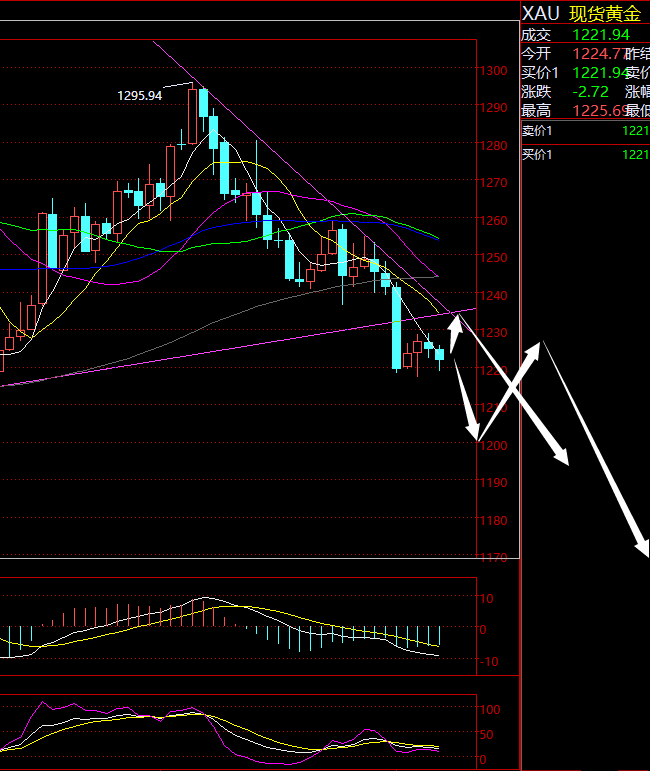
Task: Click the 涨跌 label
Action: point(536,92)
